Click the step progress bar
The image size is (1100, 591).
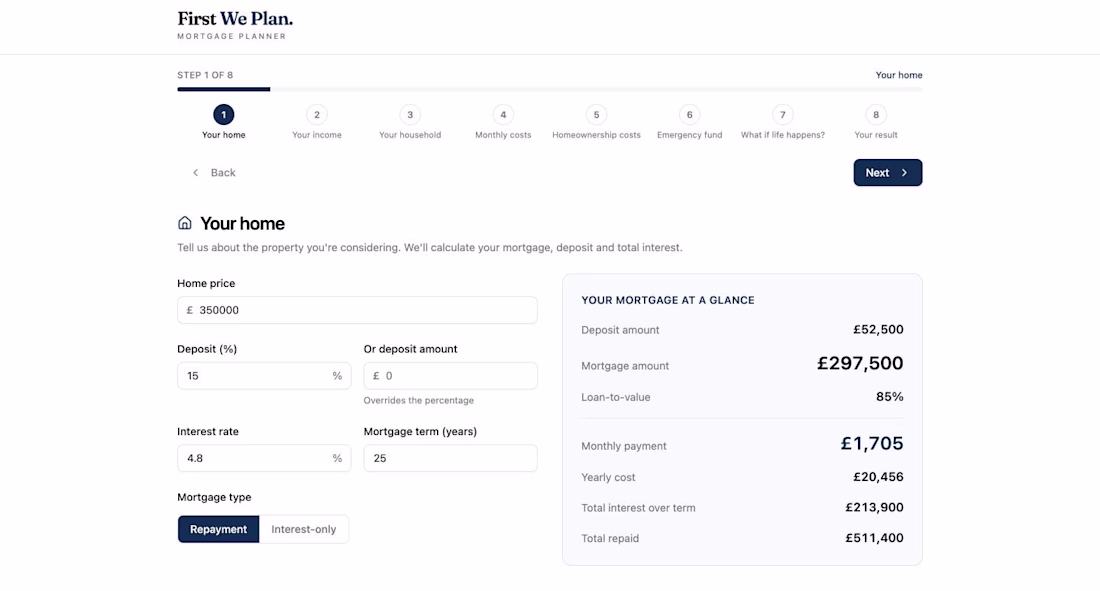[549, 89]
